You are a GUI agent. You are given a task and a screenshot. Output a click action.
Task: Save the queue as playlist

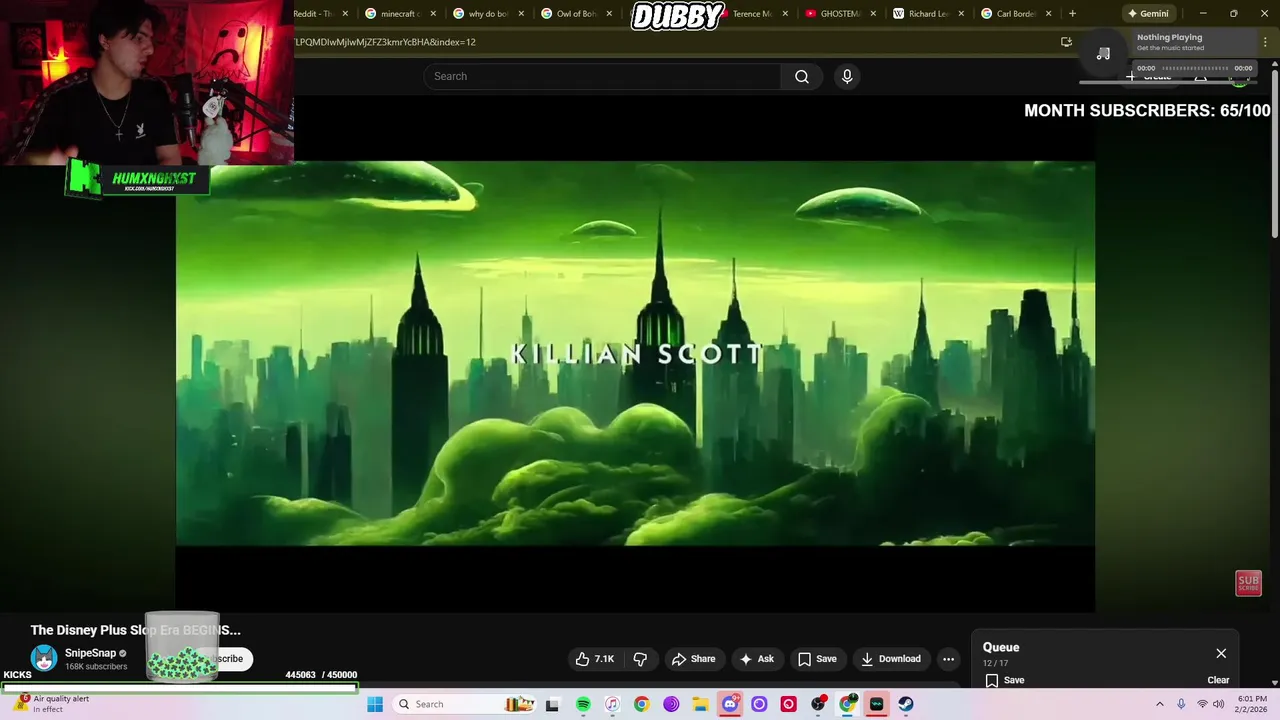1004,680
